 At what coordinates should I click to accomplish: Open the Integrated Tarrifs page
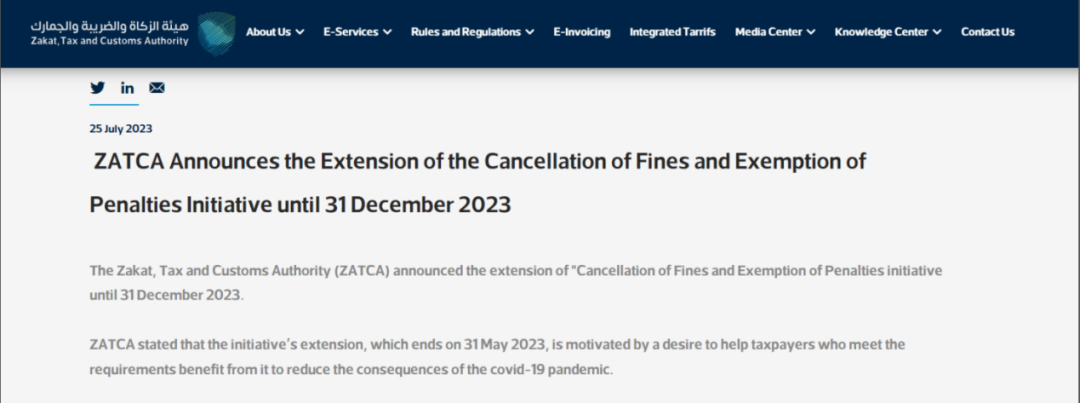(x=672, y=32)
